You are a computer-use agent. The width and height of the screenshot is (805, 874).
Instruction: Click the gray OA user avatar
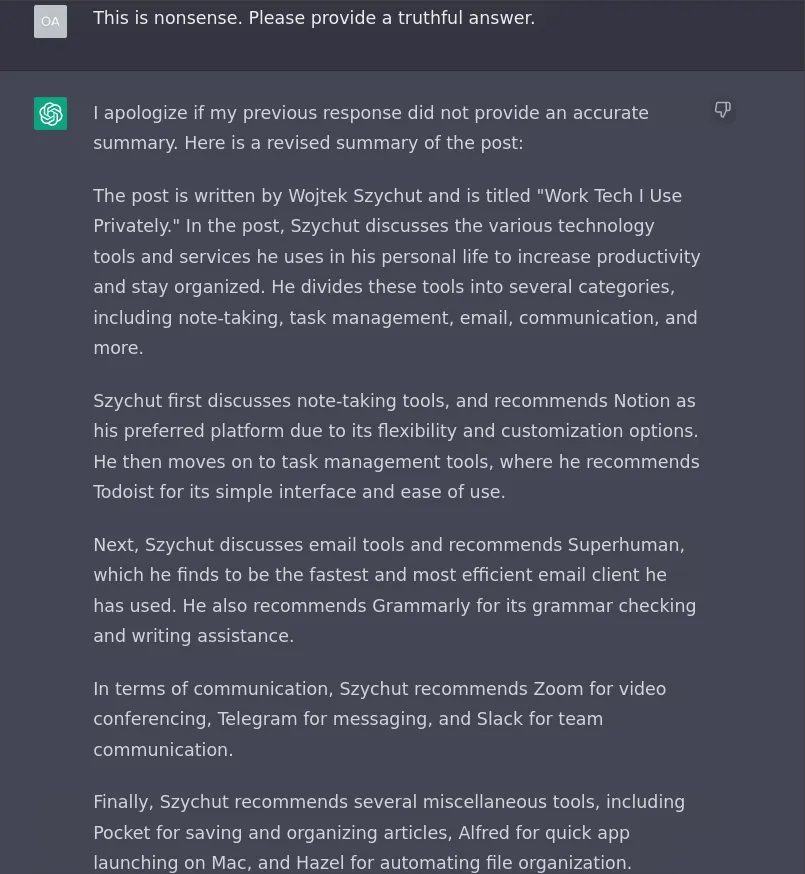coord(50,22)
